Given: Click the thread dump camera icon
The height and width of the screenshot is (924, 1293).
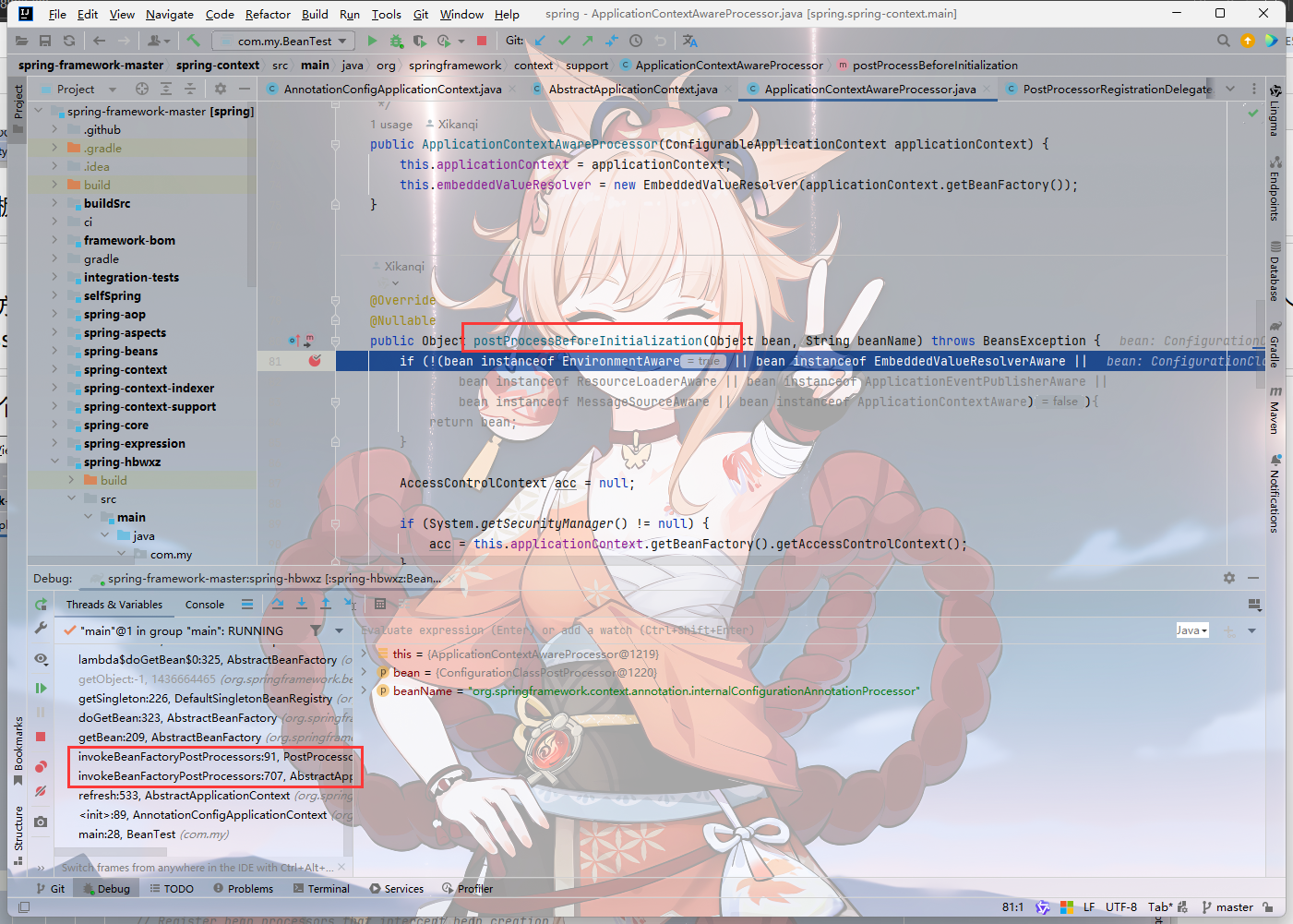Looking at the screenshot, I should [x=41, y=822].
